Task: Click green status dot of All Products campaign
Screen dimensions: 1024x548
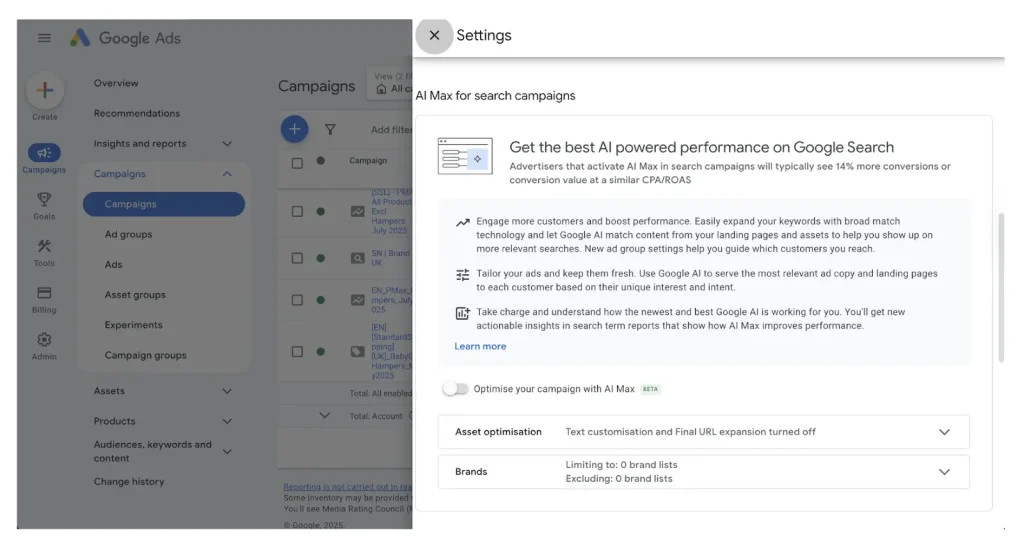Action: (x=321, y=212)
